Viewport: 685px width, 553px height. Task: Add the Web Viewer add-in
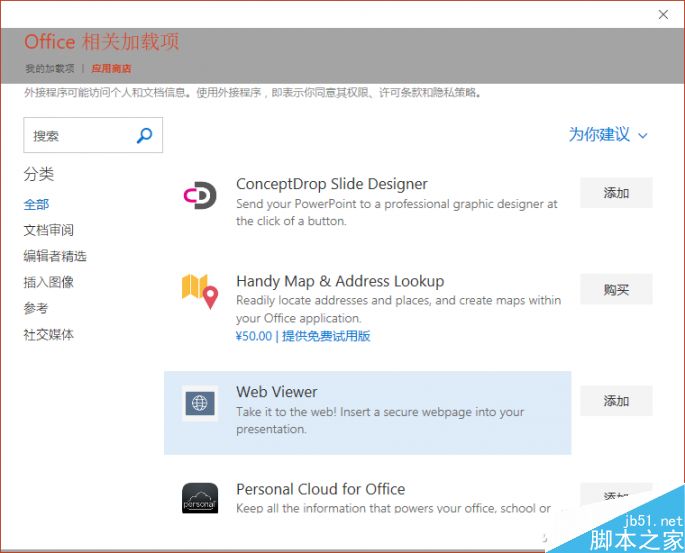[x=616, y=401]
